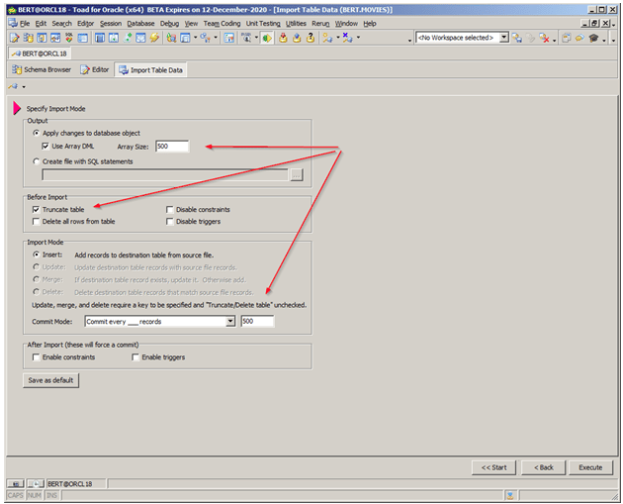This screenshot has width=623, height=504.
Task: Expand the disconnect icon dropdown arrow
Action: tap(358, 38)
